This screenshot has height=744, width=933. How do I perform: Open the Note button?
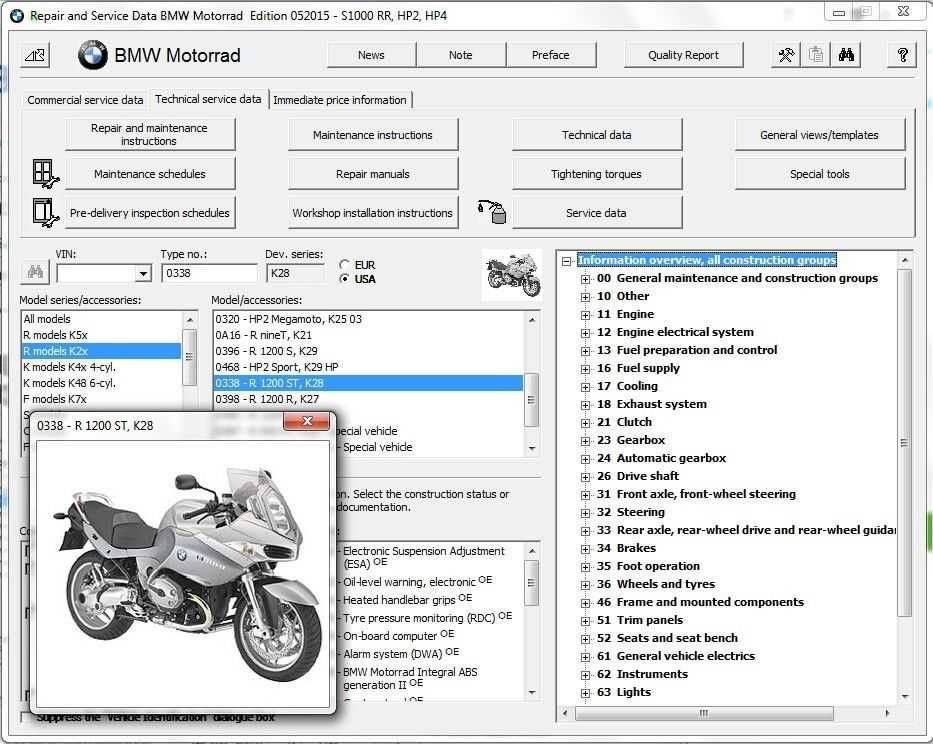(x=461, y=55)
